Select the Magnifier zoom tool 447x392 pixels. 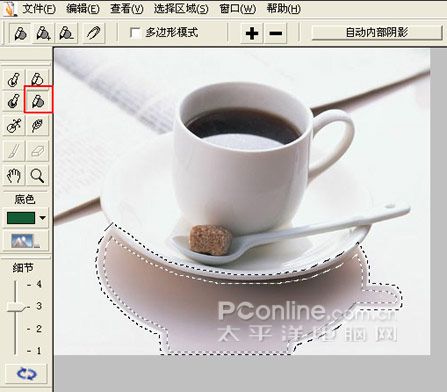coord(37,175)
